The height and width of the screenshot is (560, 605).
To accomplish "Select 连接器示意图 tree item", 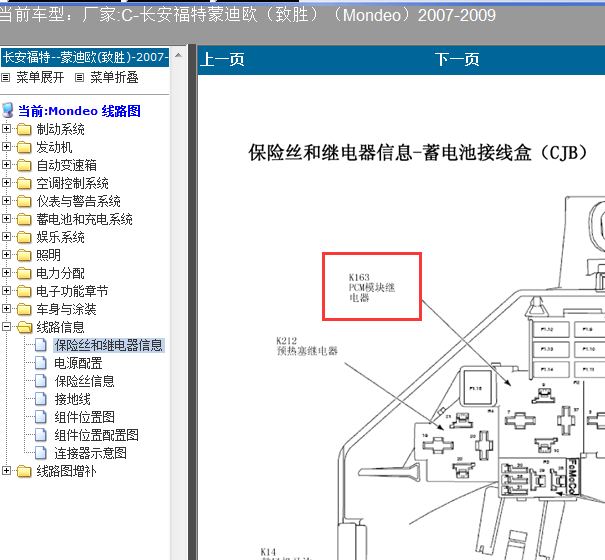I will point(91,453).
